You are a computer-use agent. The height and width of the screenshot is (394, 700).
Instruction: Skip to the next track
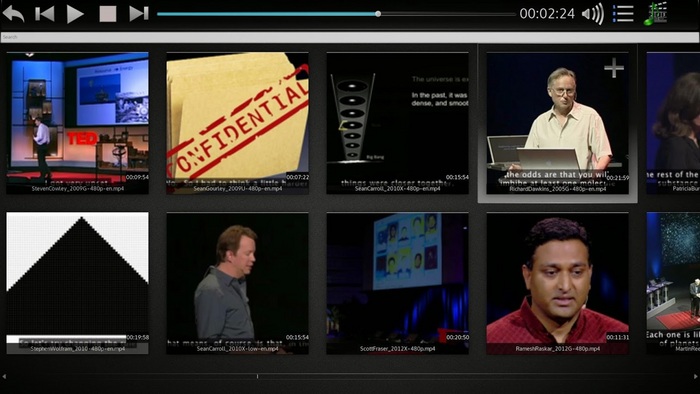pos(139,14)
